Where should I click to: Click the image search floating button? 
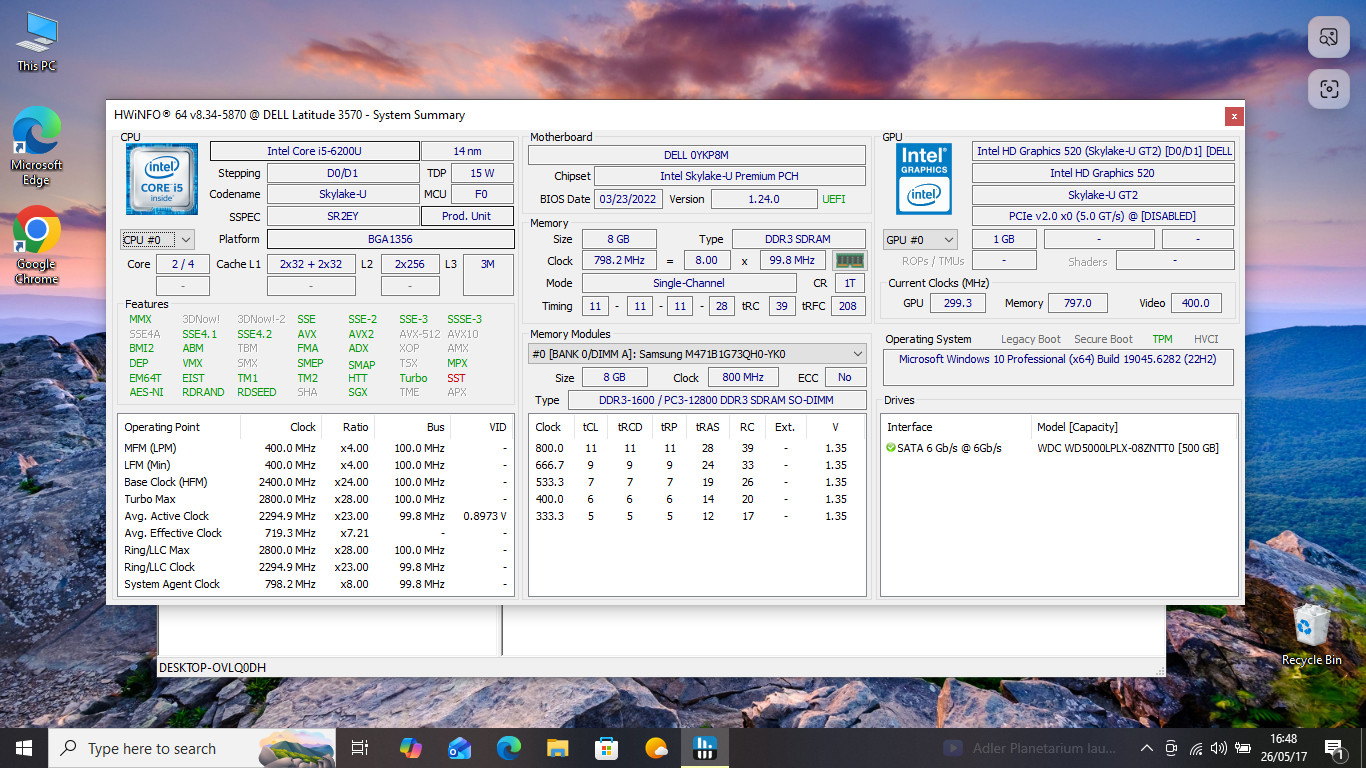1329,37
